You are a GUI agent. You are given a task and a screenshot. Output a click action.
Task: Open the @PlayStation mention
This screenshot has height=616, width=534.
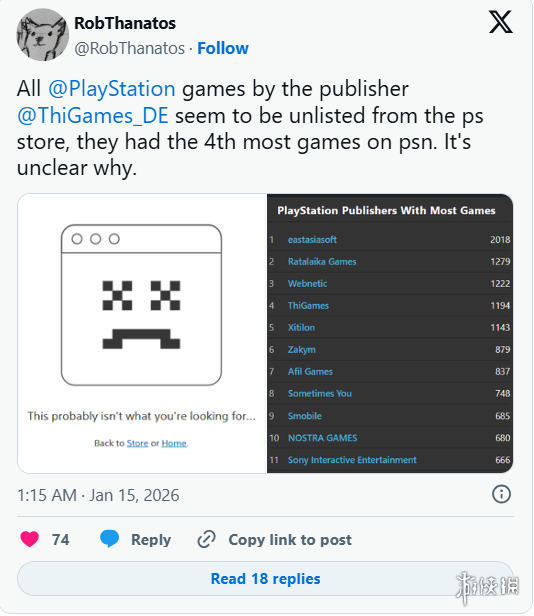pyautogui.click(x=112, y=89)
